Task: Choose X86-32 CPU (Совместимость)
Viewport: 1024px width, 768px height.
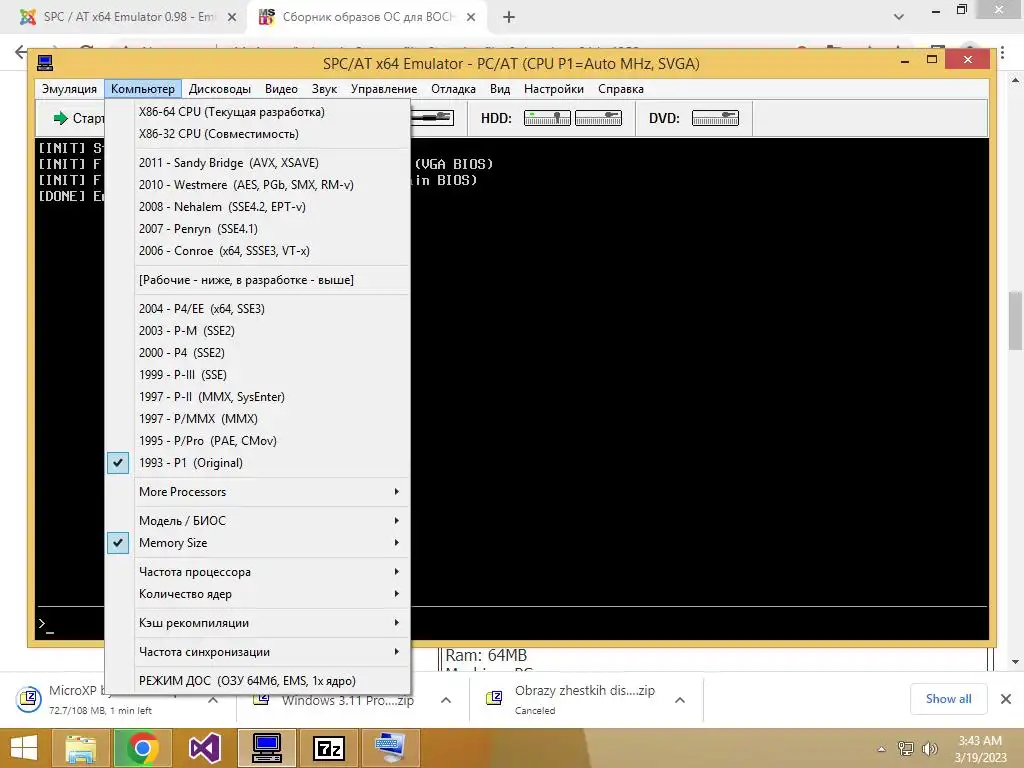Action: tap(257, 134)
